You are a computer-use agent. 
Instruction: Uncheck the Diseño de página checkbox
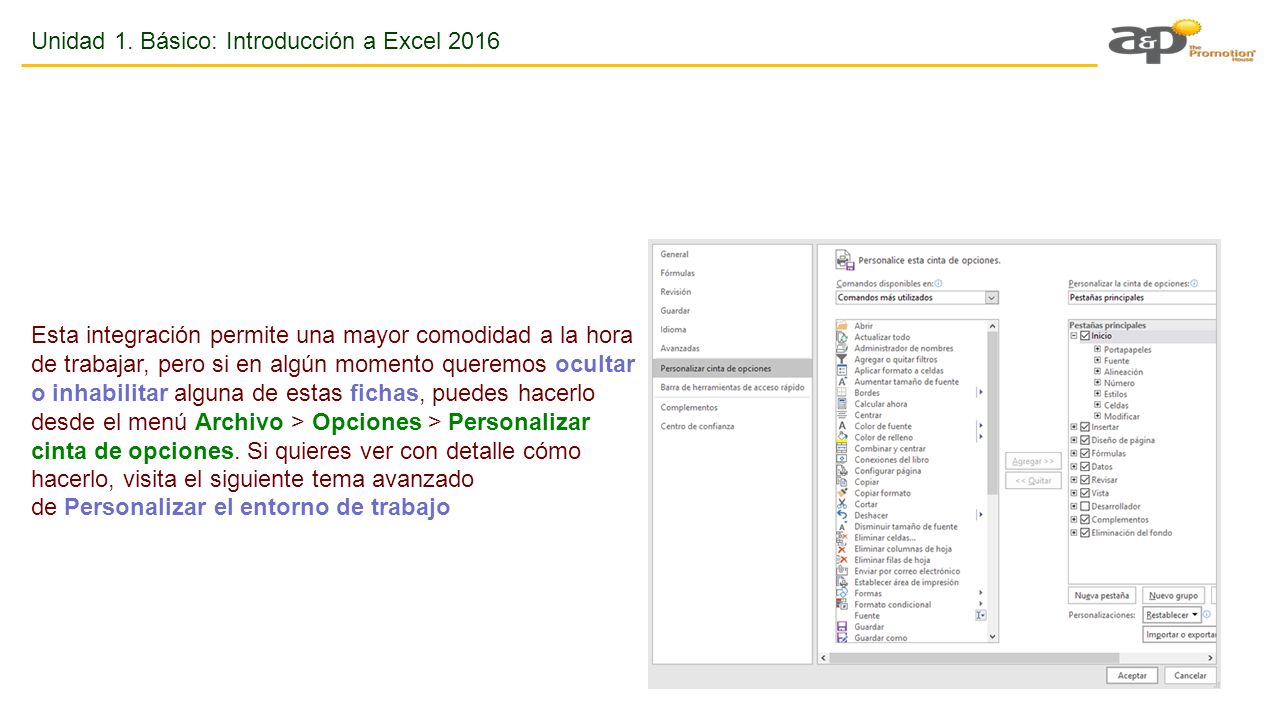pyautogui.click(x=1085, y=440)
